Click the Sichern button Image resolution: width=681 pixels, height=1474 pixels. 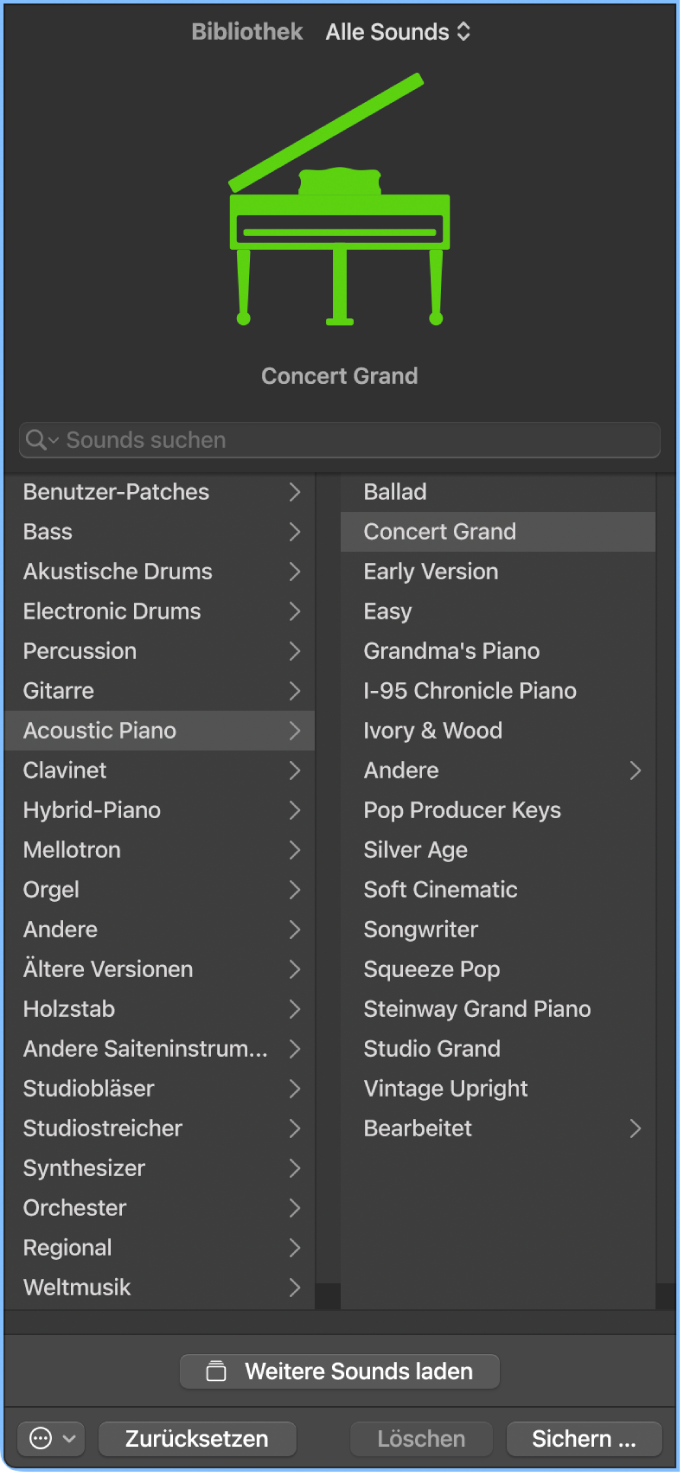(x=584, y=1439)
